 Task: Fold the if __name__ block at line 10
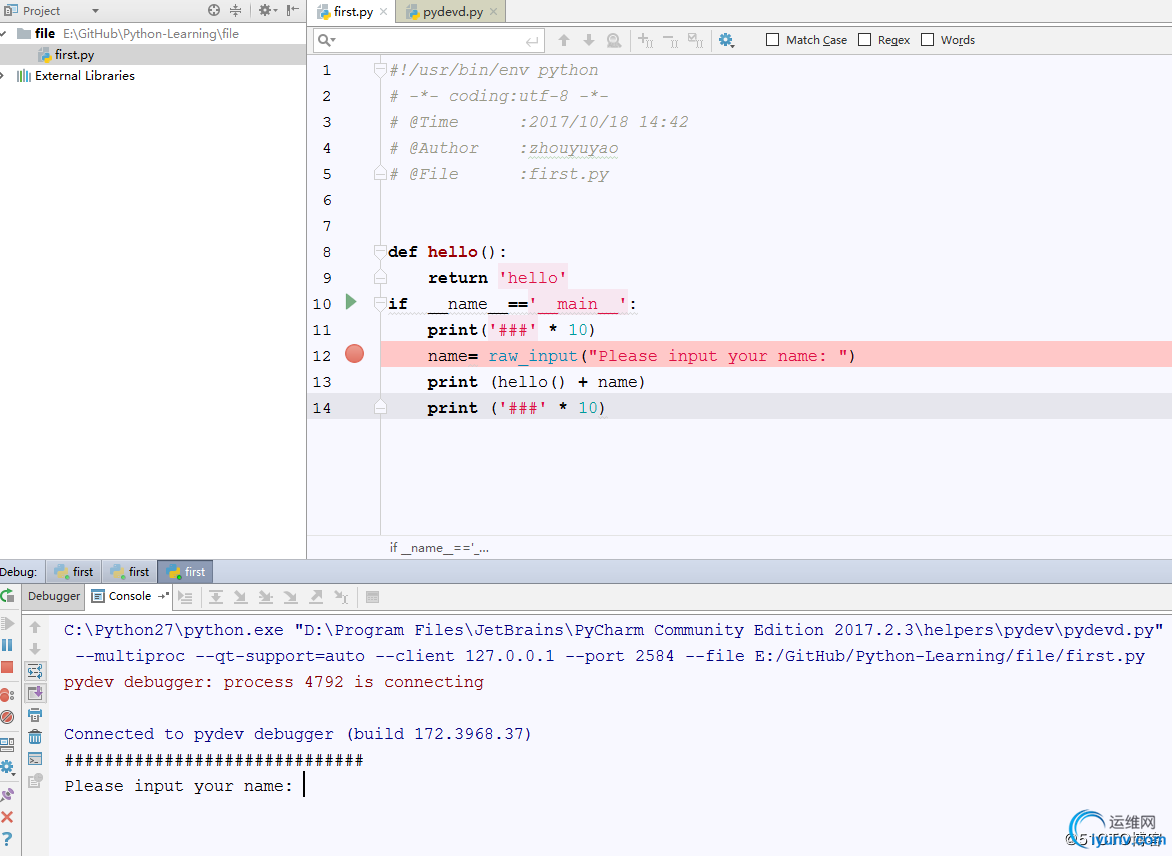380,304
